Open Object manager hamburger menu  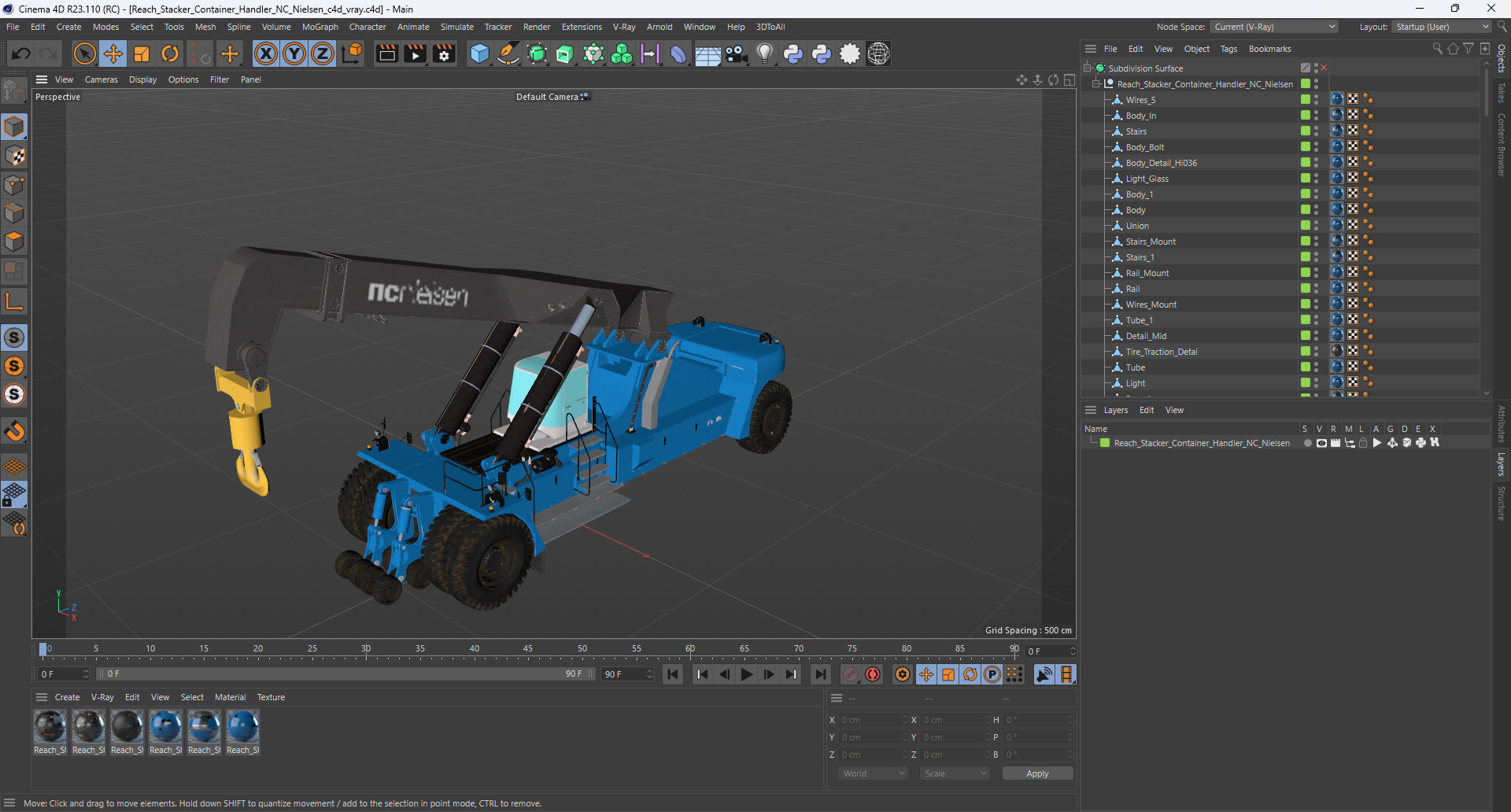1090,49
